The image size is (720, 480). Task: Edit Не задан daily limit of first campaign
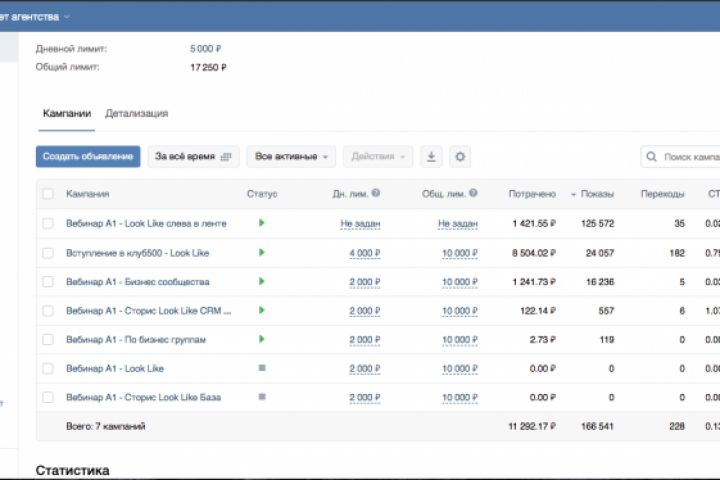click(x=360, y=224)
